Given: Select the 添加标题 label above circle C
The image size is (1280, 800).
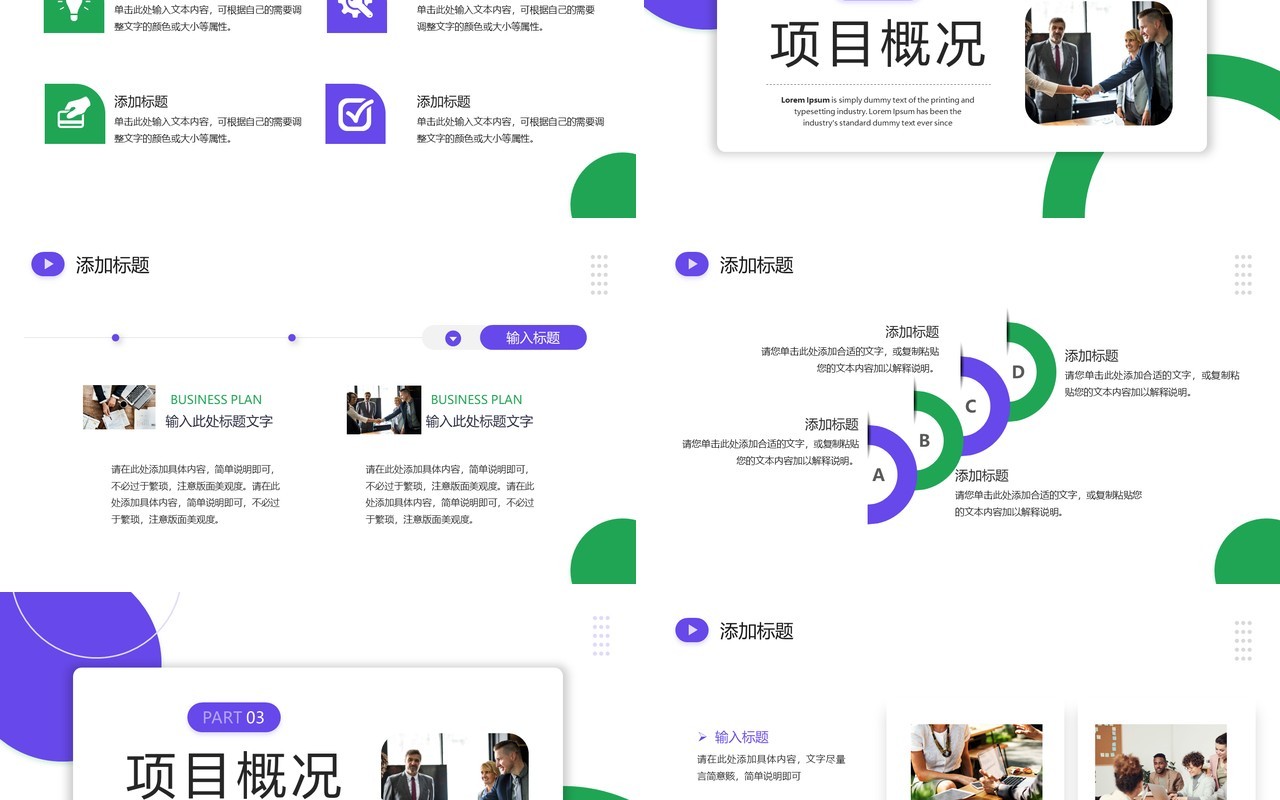Looking at the screenshot, I should [912, 332].
